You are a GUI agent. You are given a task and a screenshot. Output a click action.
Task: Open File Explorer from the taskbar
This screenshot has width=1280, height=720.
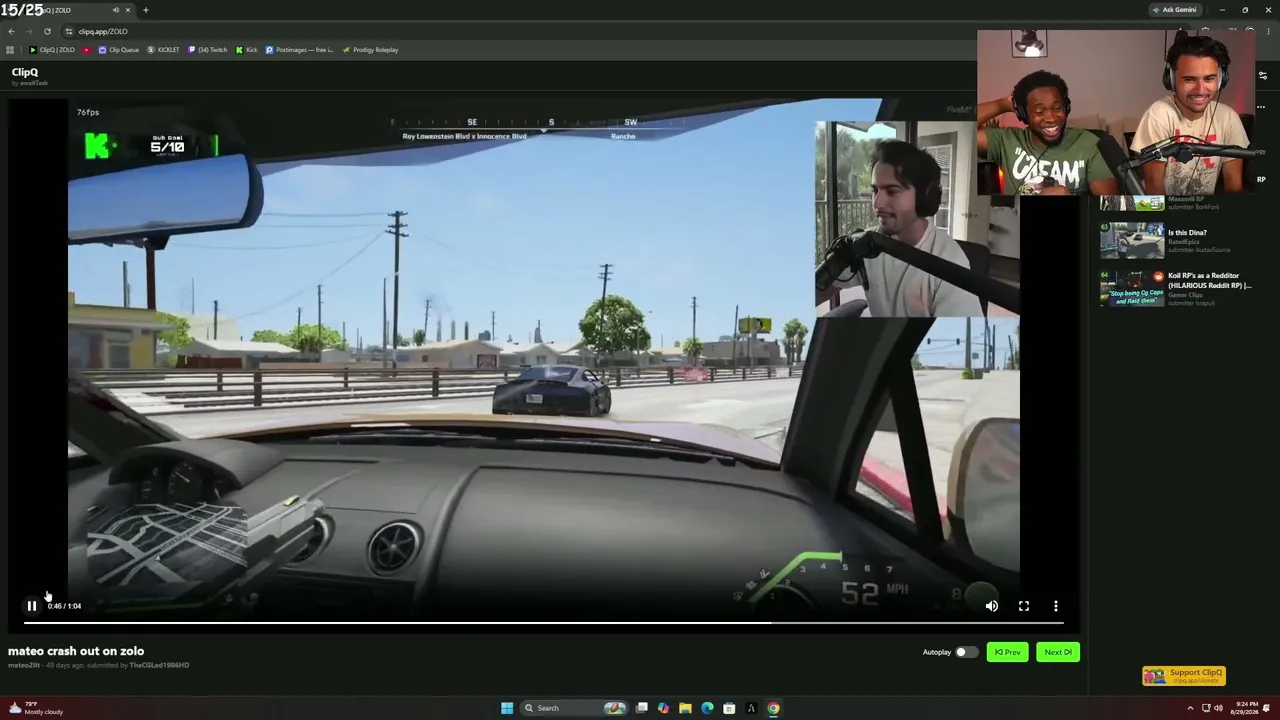[x=685, y=708]
